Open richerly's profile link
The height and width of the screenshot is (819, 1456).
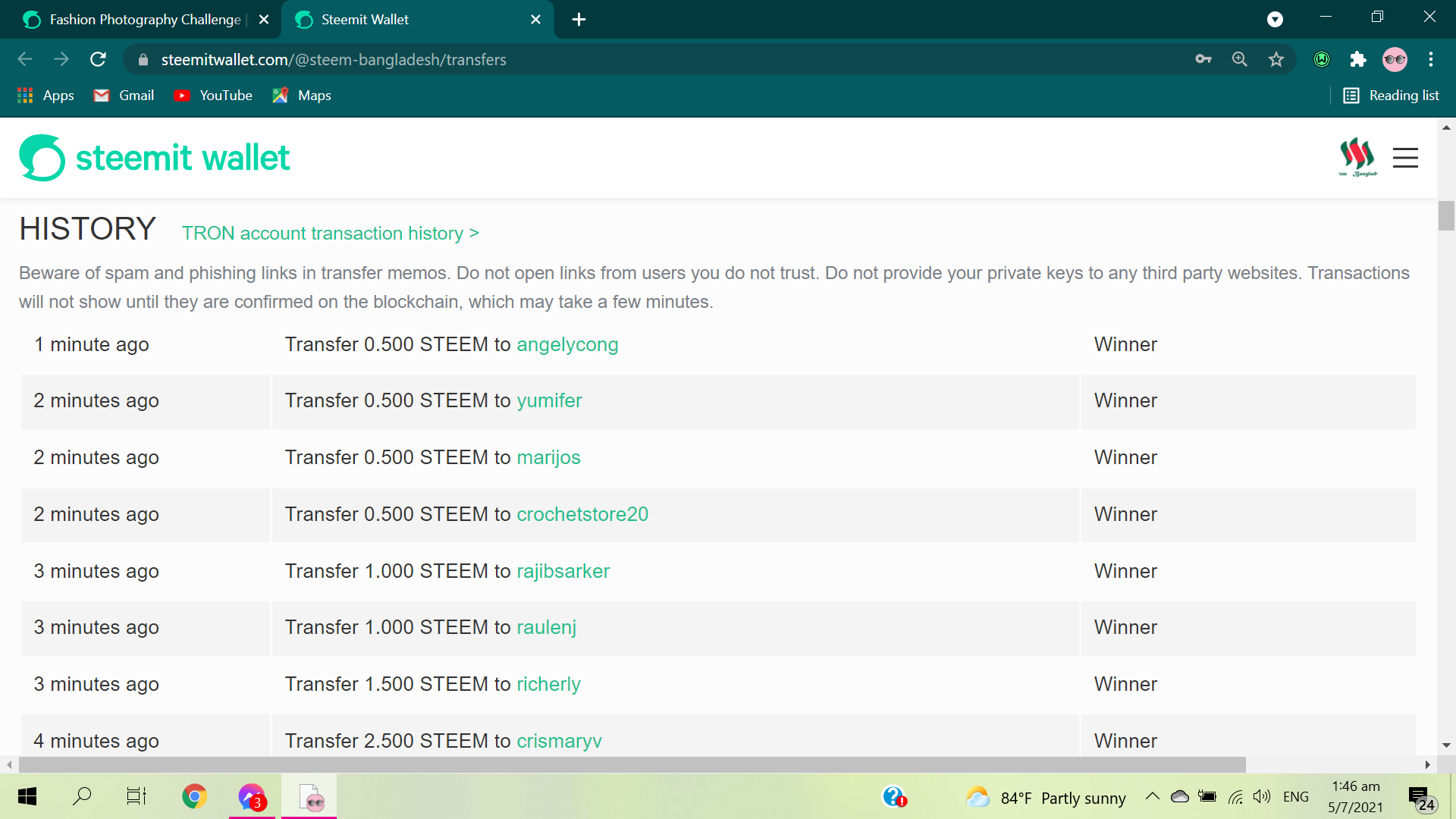coord(548,684)
